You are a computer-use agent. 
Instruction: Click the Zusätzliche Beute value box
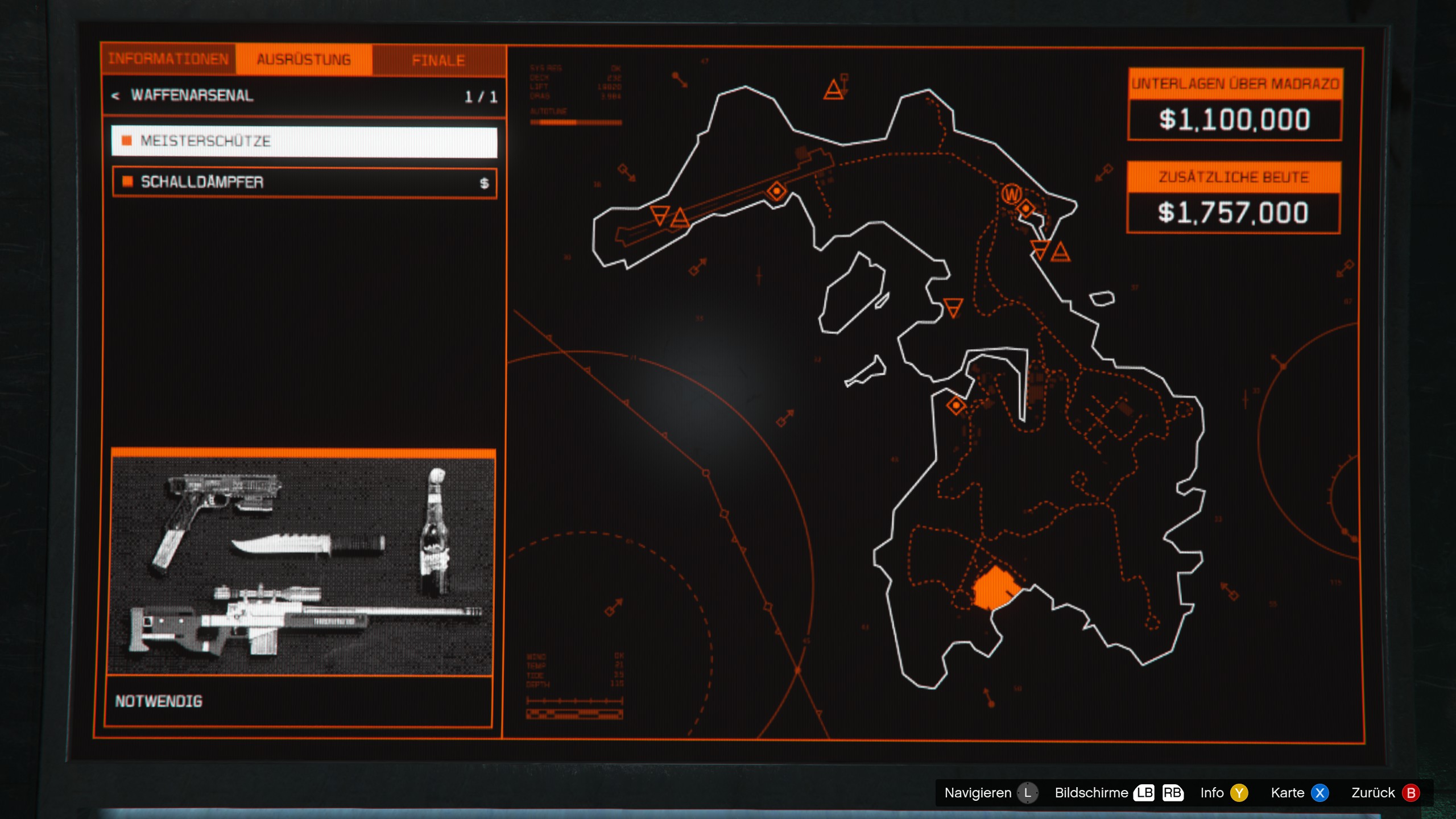pos(1233,213)
